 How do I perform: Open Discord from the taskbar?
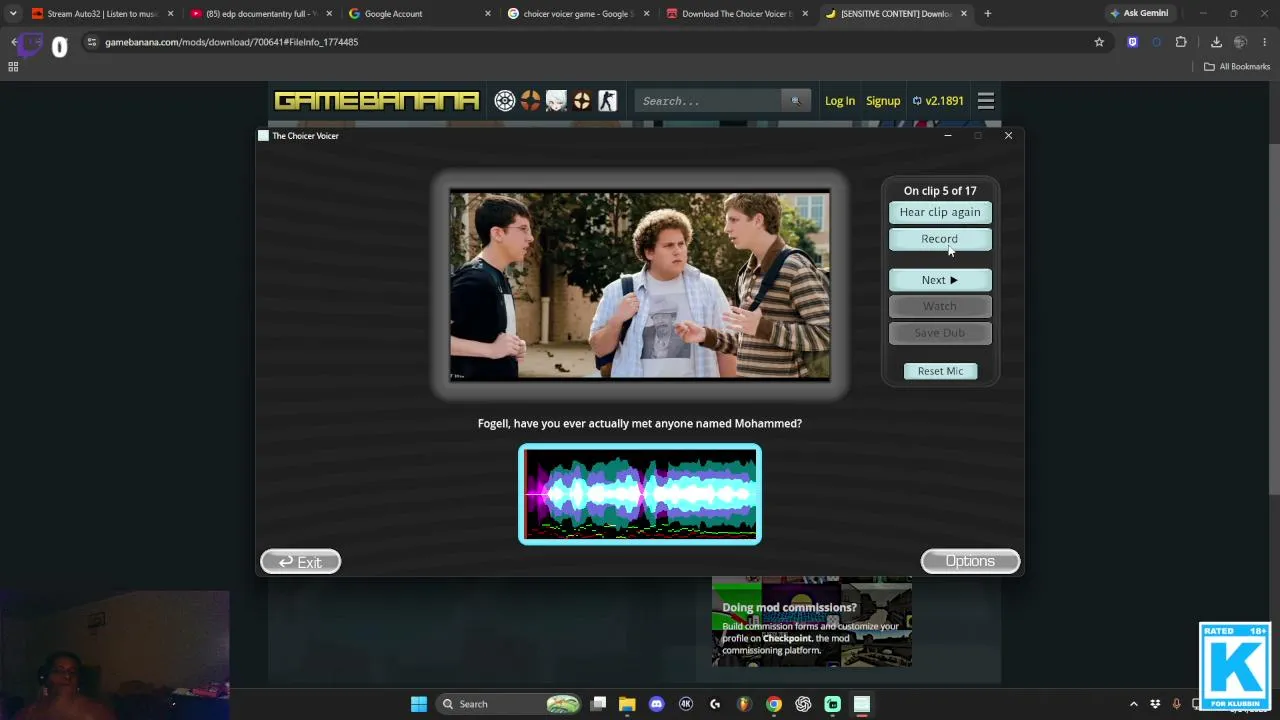pos(656,704)
